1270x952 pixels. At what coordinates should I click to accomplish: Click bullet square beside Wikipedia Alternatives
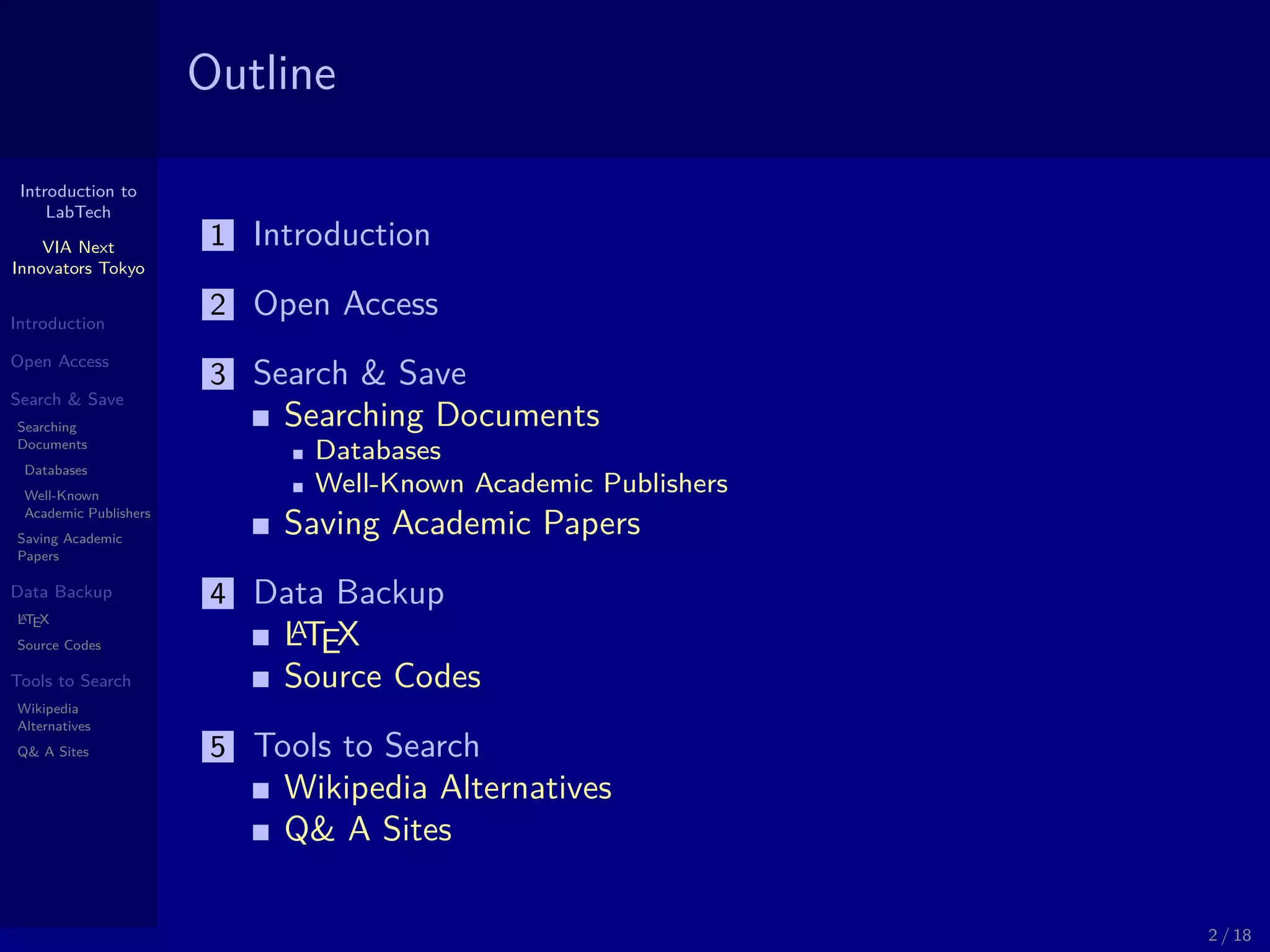pos(261,790)
